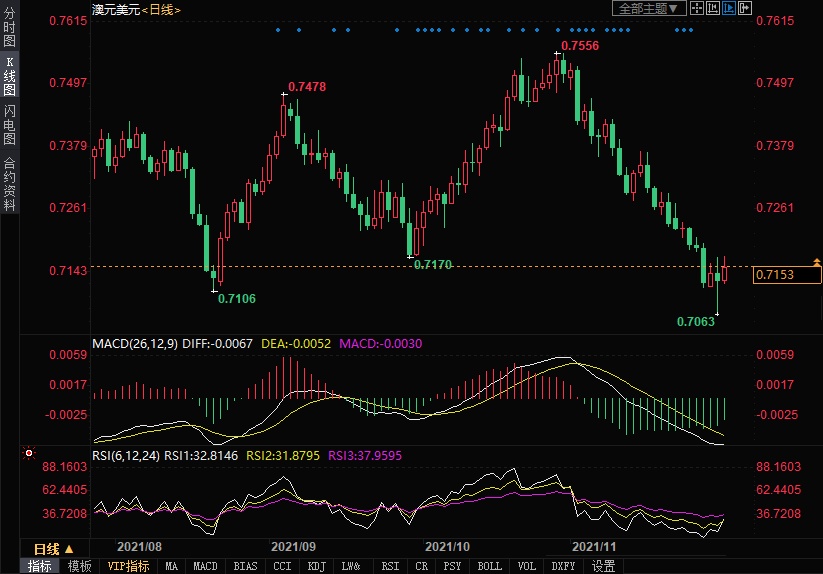
Task: Click the orange price alert marker at right axis
Action: [818, 261]
